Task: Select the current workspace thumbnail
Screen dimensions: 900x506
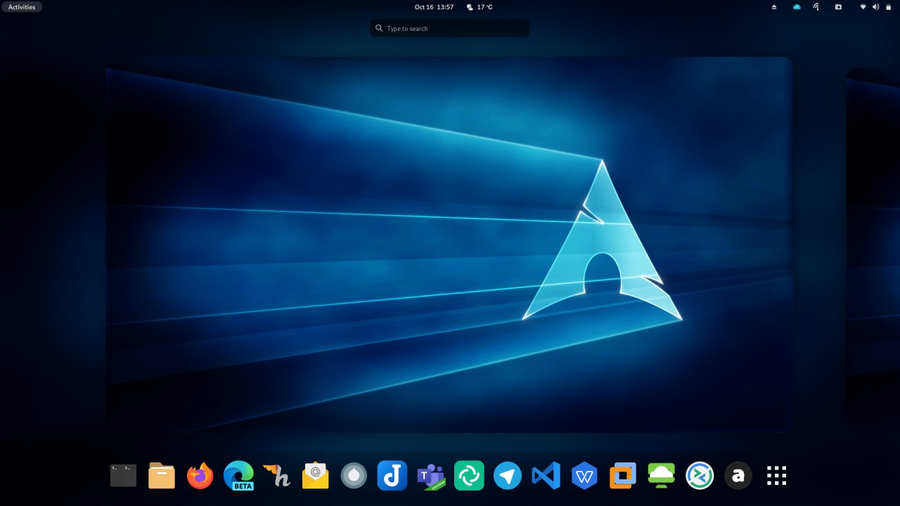Action: pyautogui.click(x=449, y=244)
